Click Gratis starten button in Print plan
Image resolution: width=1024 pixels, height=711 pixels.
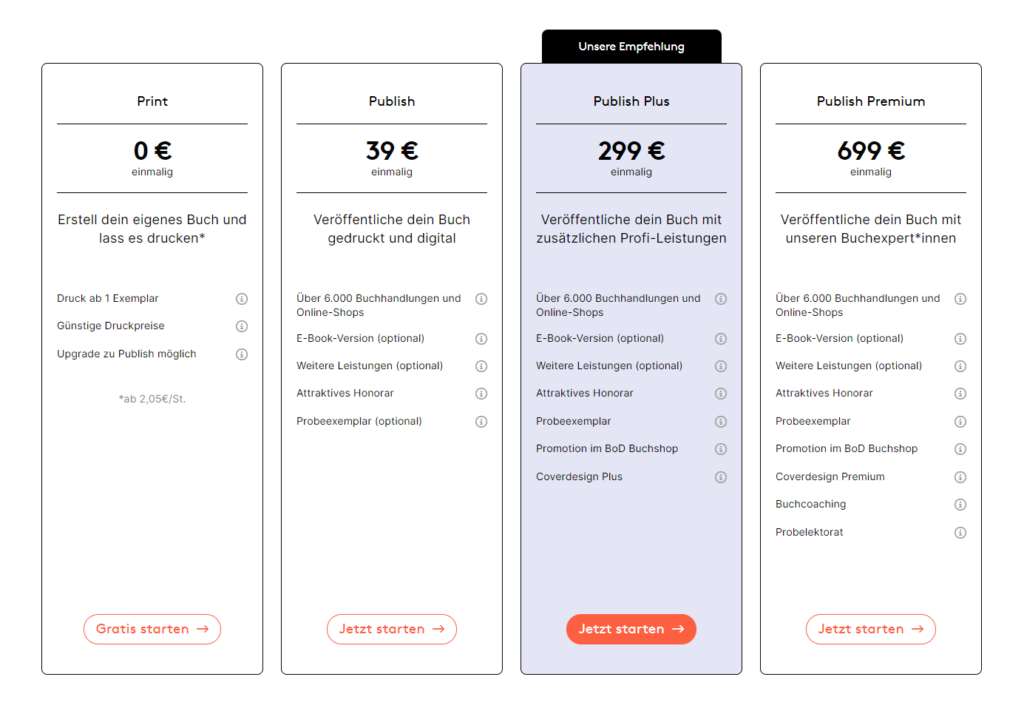tap(152, 629)
